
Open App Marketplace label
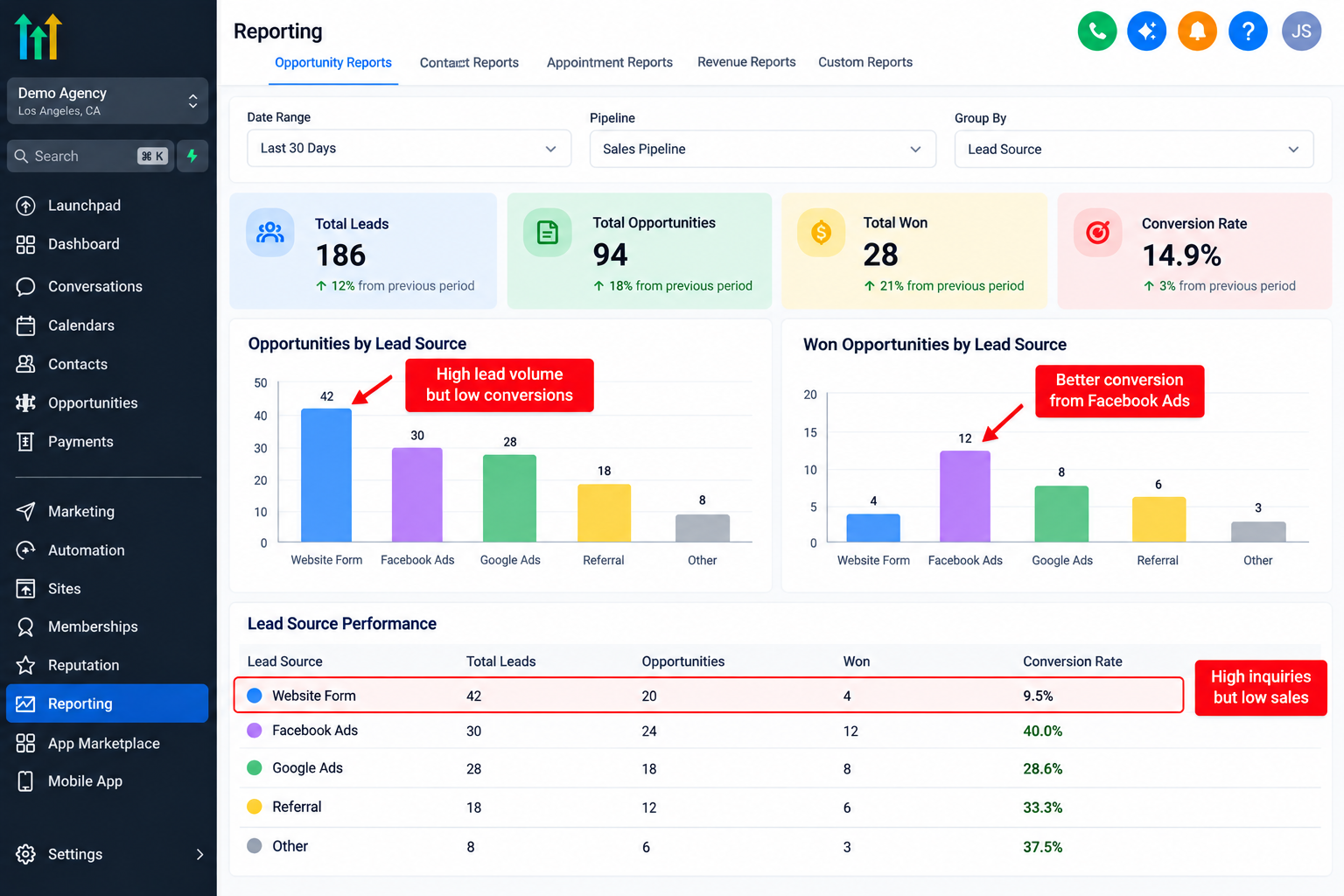pos(104,743)
